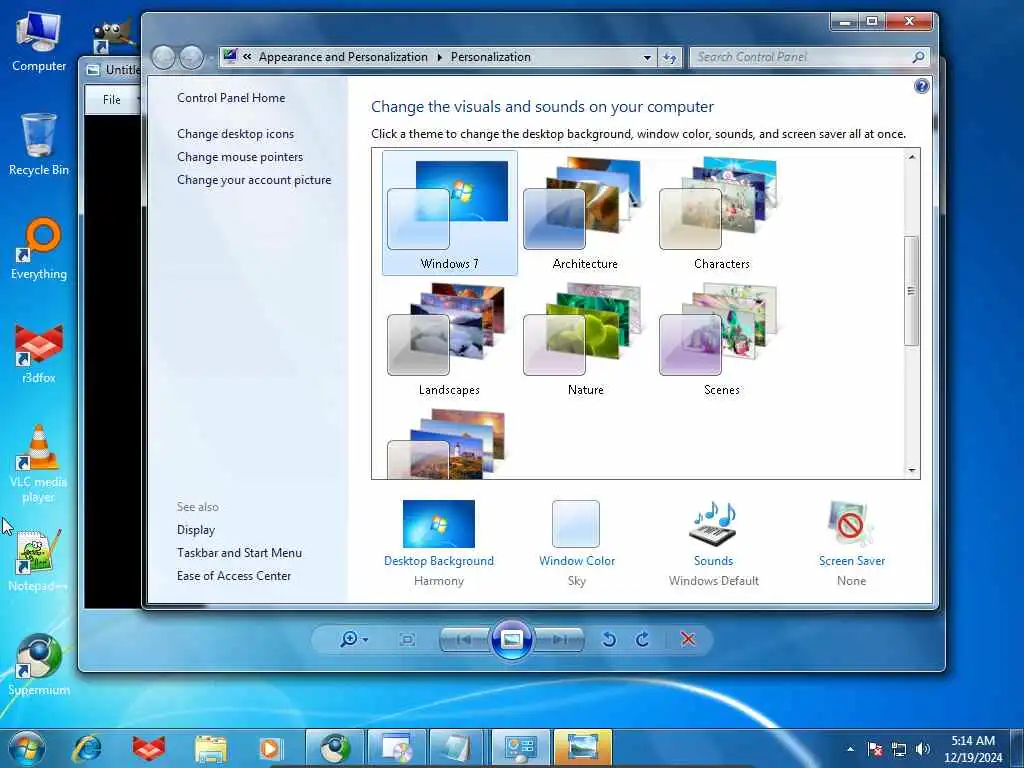Click the search magnifier icon
The width and height of the screenshot is (1024, 768).
[918, 57]
